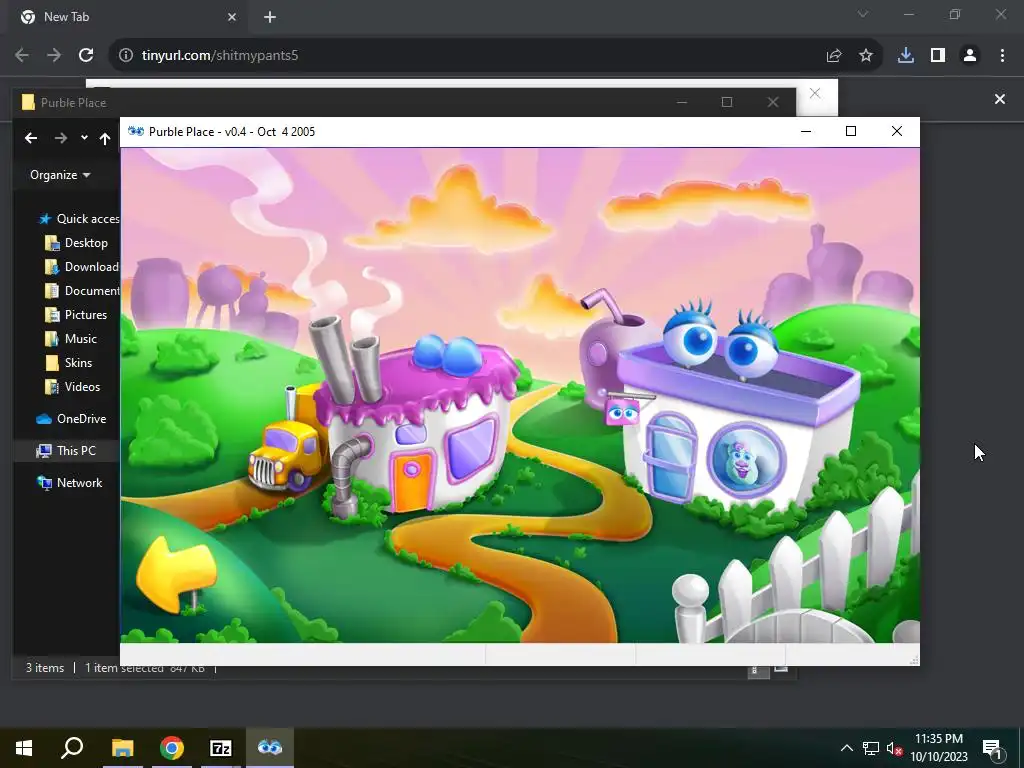Open Downloads in navigation pane
Image resolution: width=1024 pixels, height=768 pixels.
point(82,267)
